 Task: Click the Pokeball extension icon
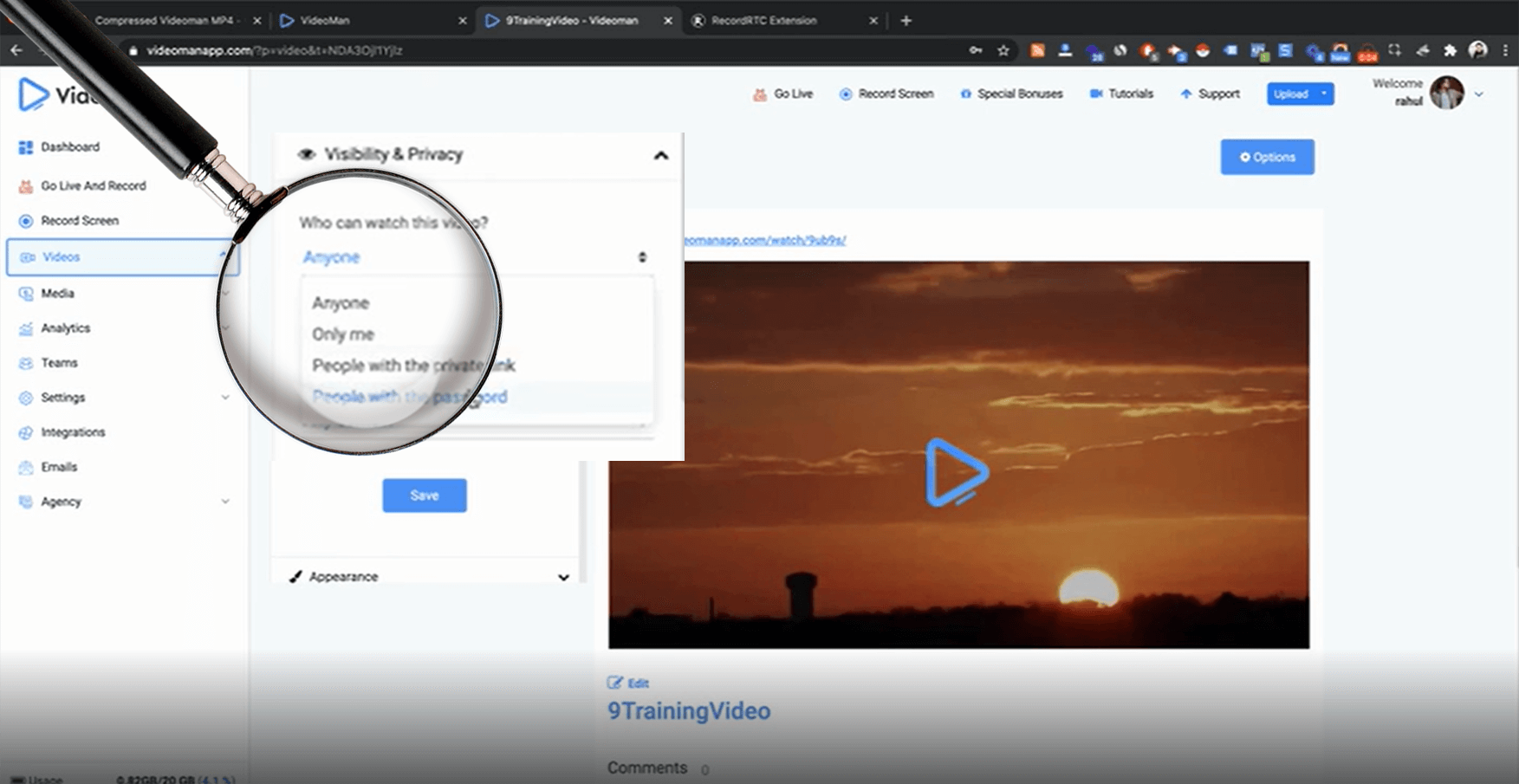pyautogui.click(x=1203, y=50)
